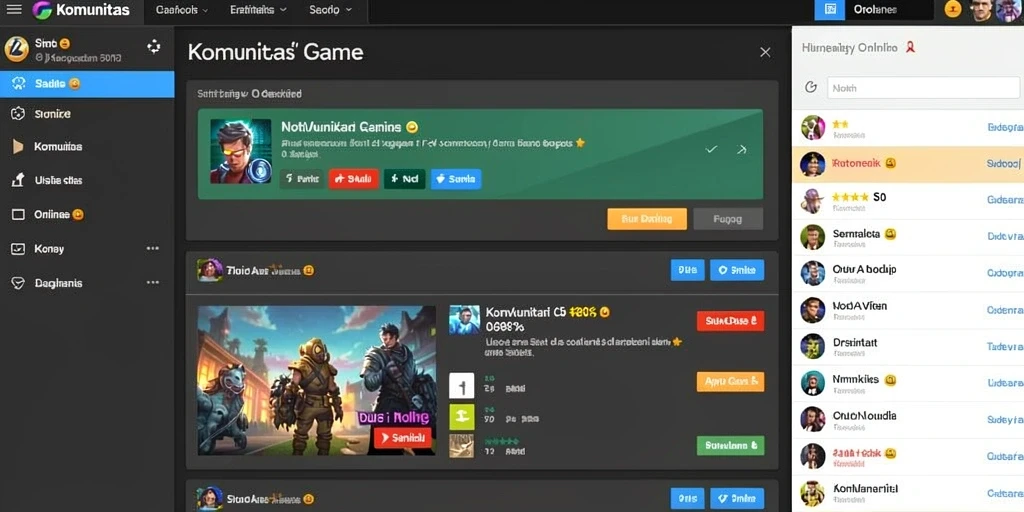Select the white number 1 rank box
Screen dimensions: 1024x512
point(462,386)
